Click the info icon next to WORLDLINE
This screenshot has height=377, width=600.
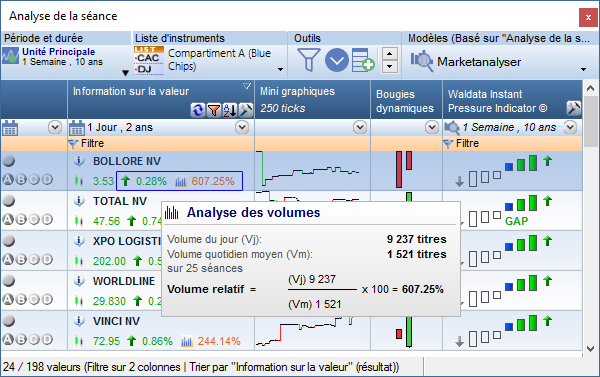tap(79, 281)
